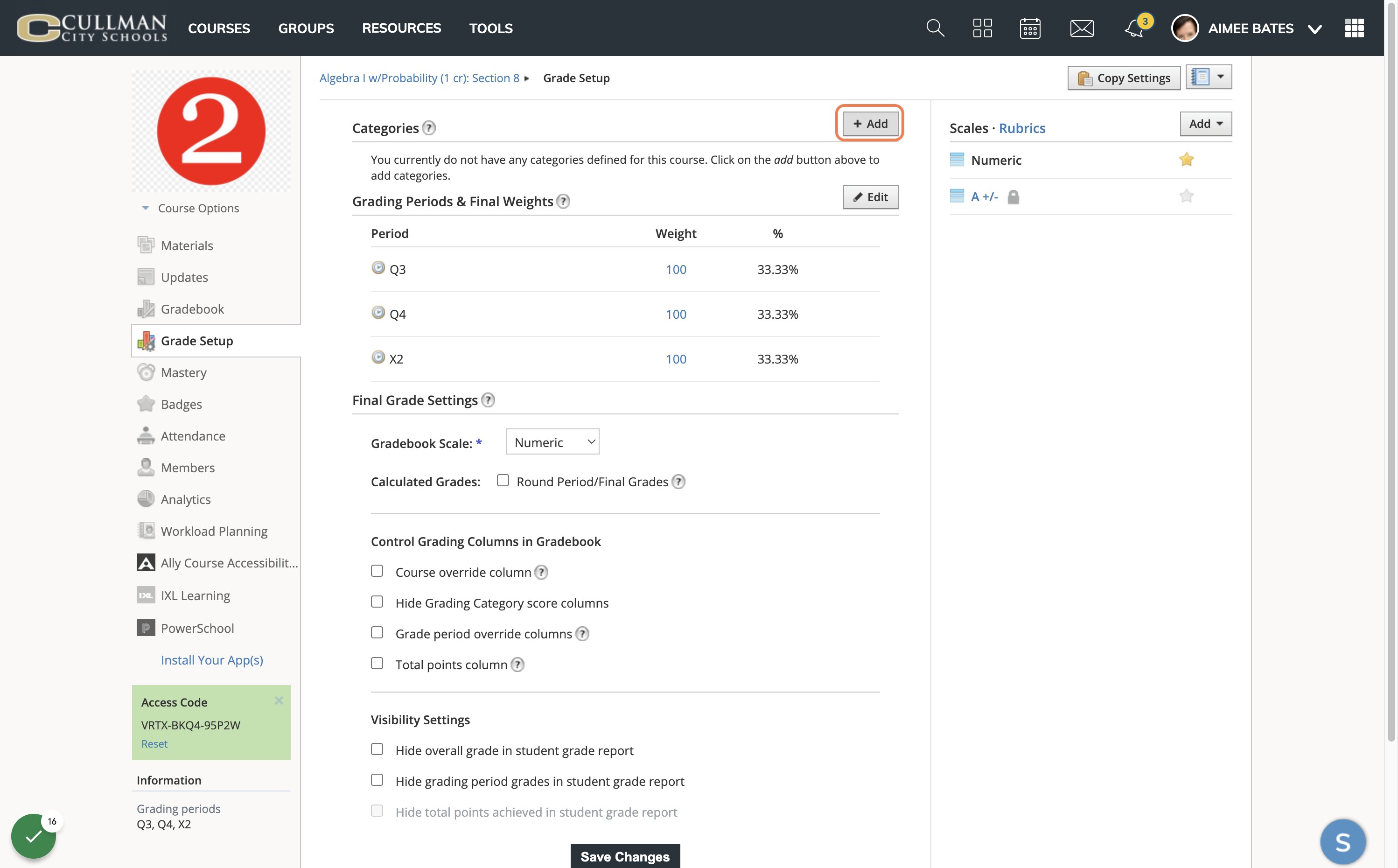The width and height of the screenshot is (1398, 868).
Task: Open the Scales Add dropdown button
Action: coord(1205,124)
